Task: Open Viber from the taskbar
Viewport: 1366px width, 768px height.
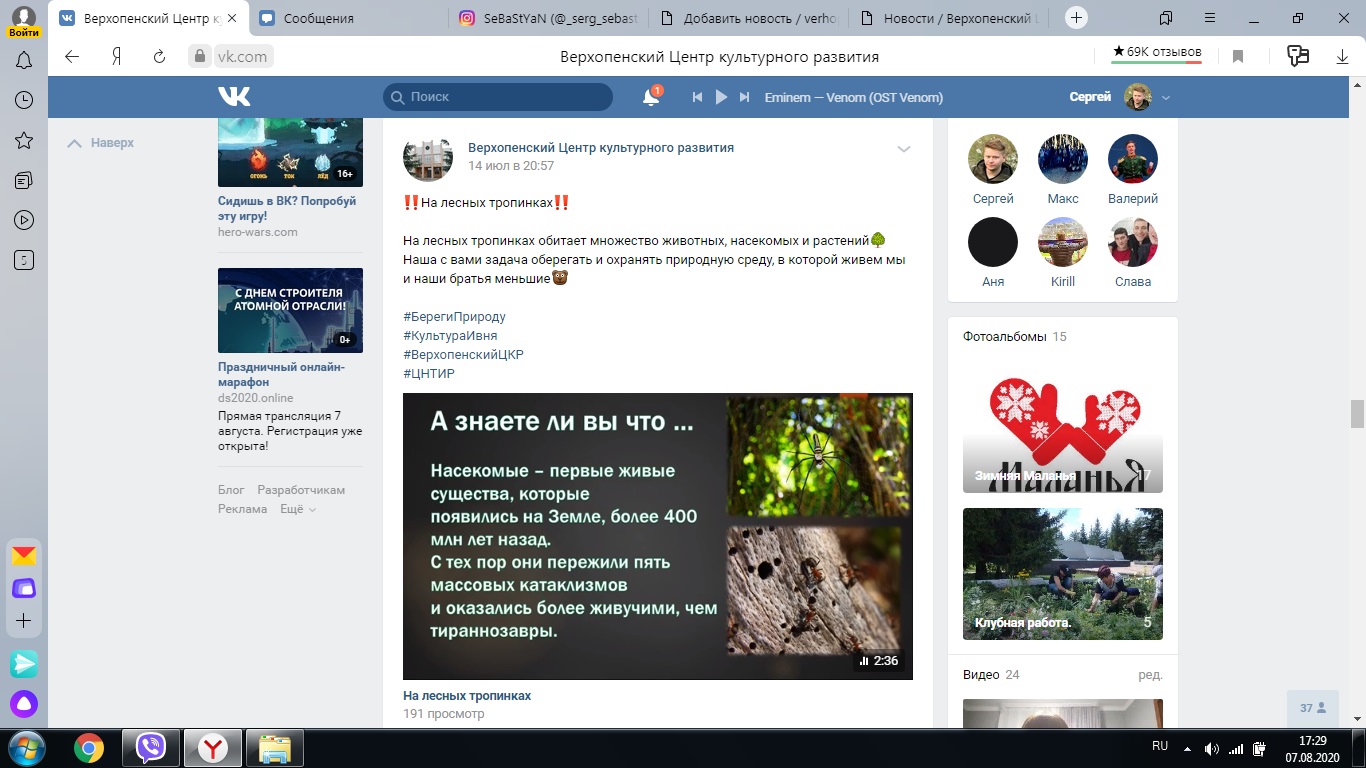Action: point(151,748)
